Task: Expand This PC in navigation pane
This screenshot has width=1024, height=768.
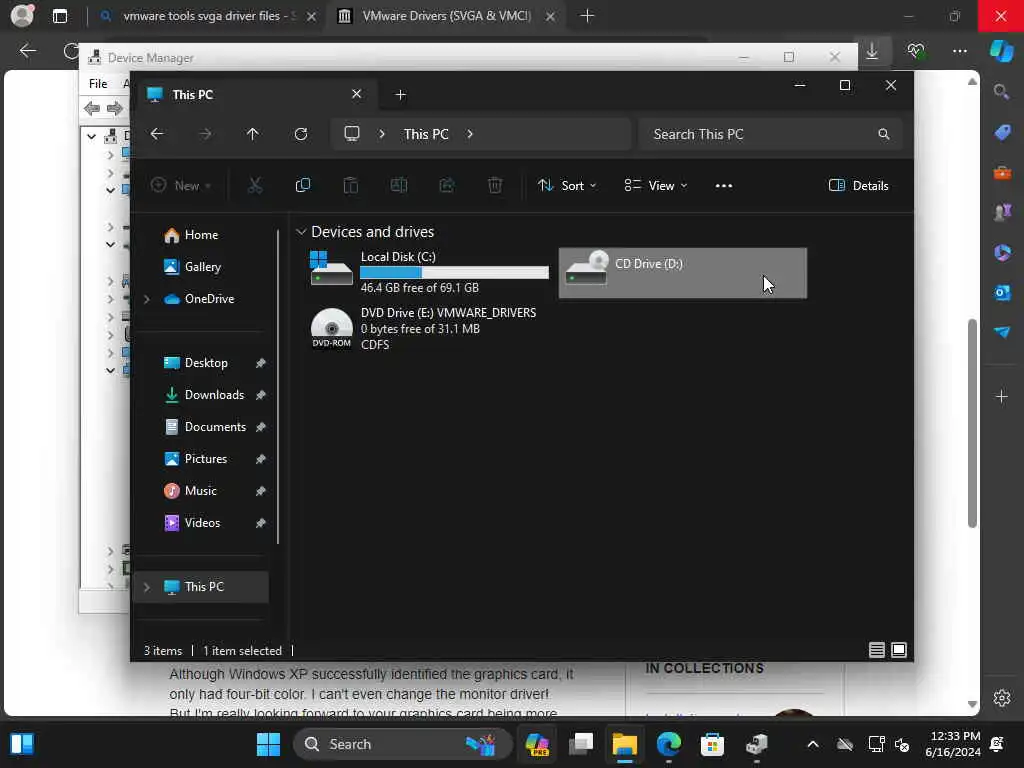Action: click(146, 587)
